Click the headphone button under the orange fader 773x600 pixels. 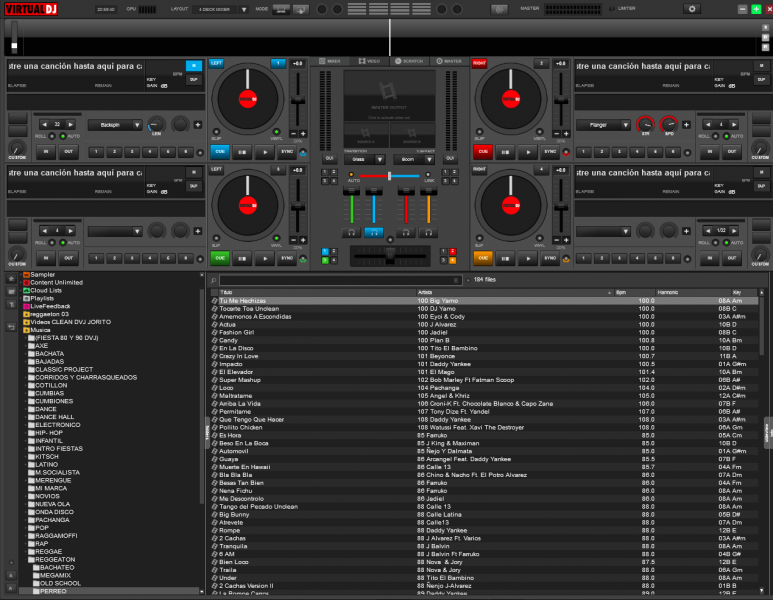428,233
